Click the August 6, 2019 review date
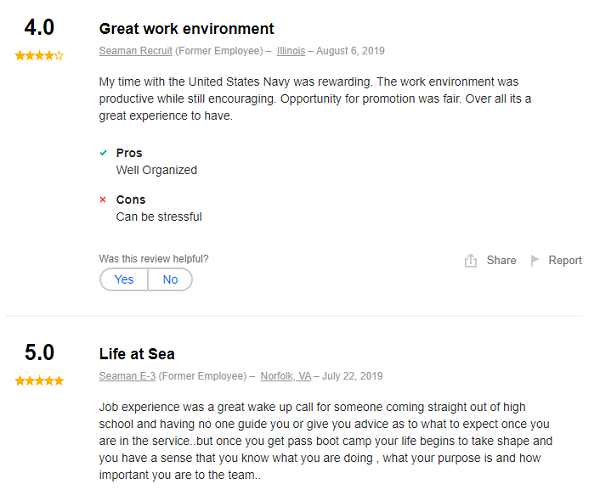 [350, 51]
